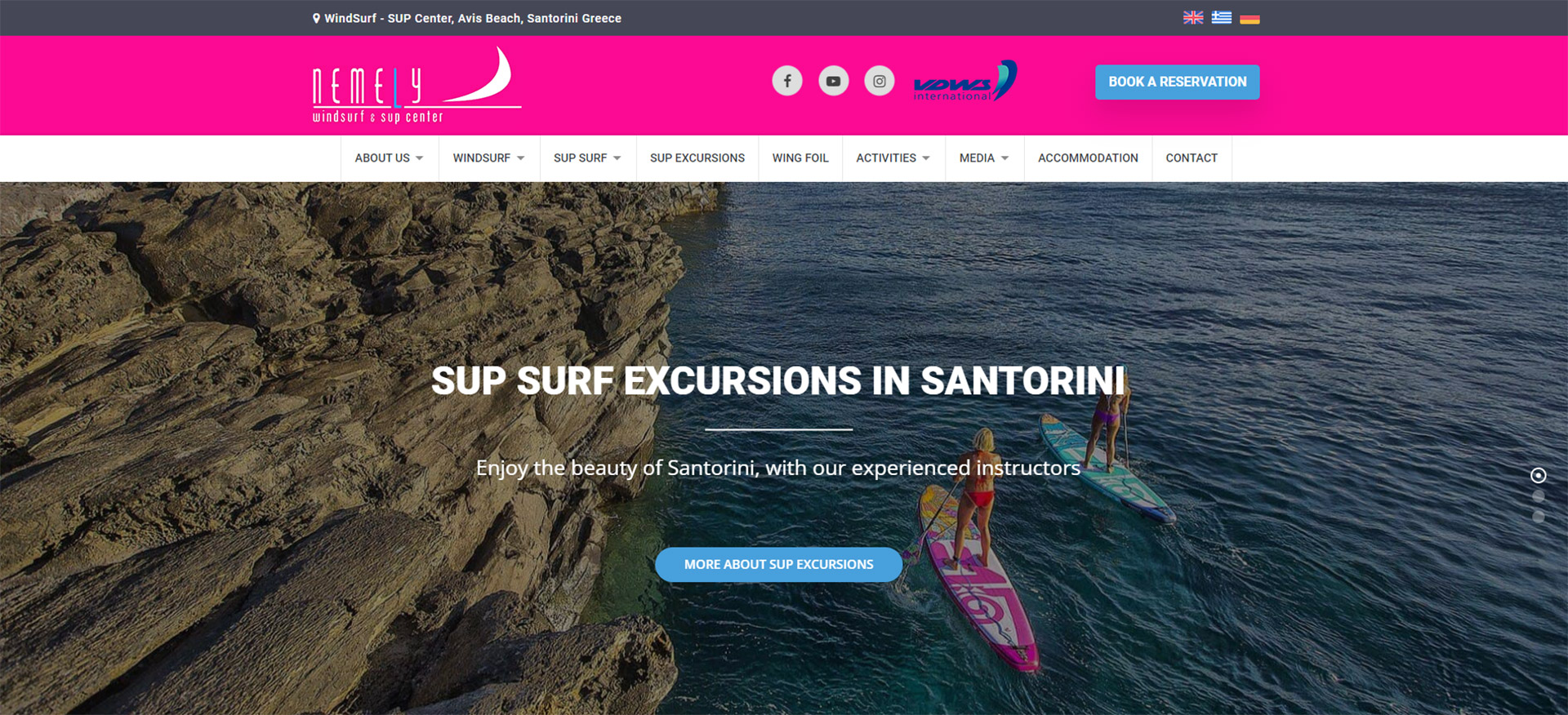Screen dimensions: 1568x715
Task: Expand the Media dropdown menu
Action: point(984,158)
